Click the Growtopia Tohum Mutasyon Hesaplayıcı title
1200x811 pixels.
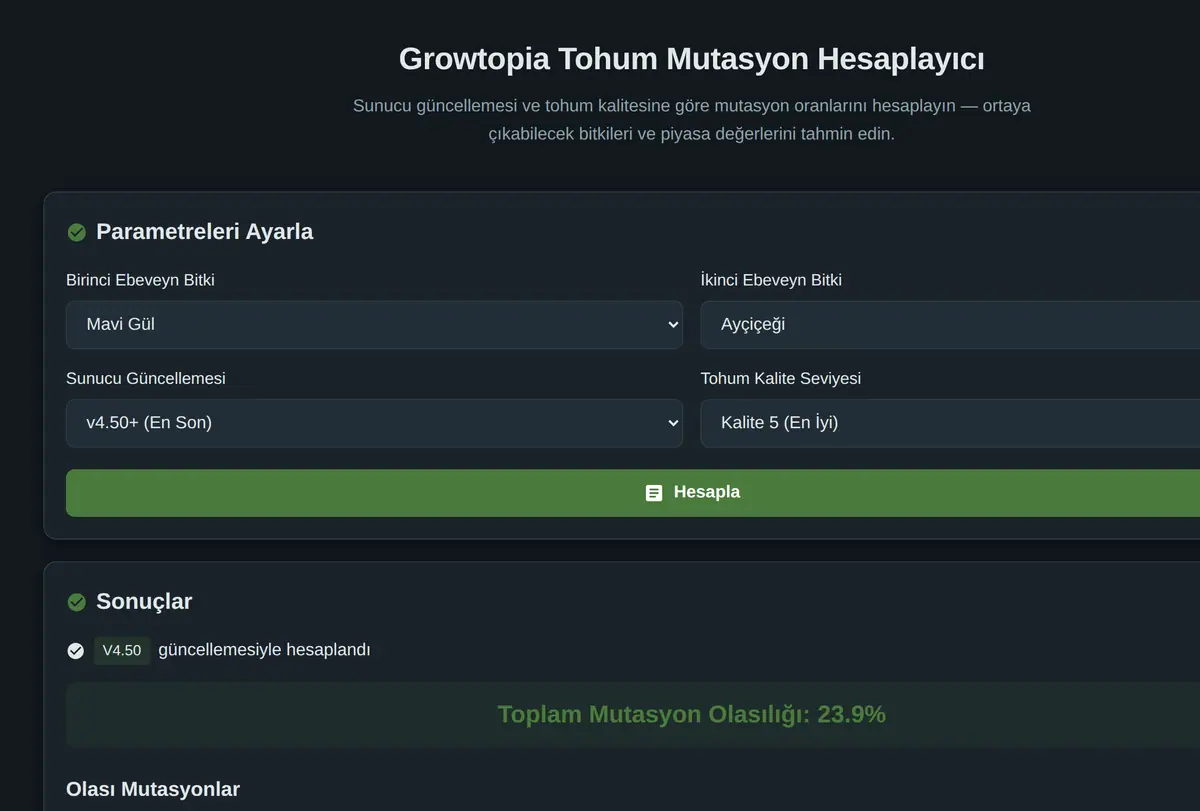(x=692, y=58)
